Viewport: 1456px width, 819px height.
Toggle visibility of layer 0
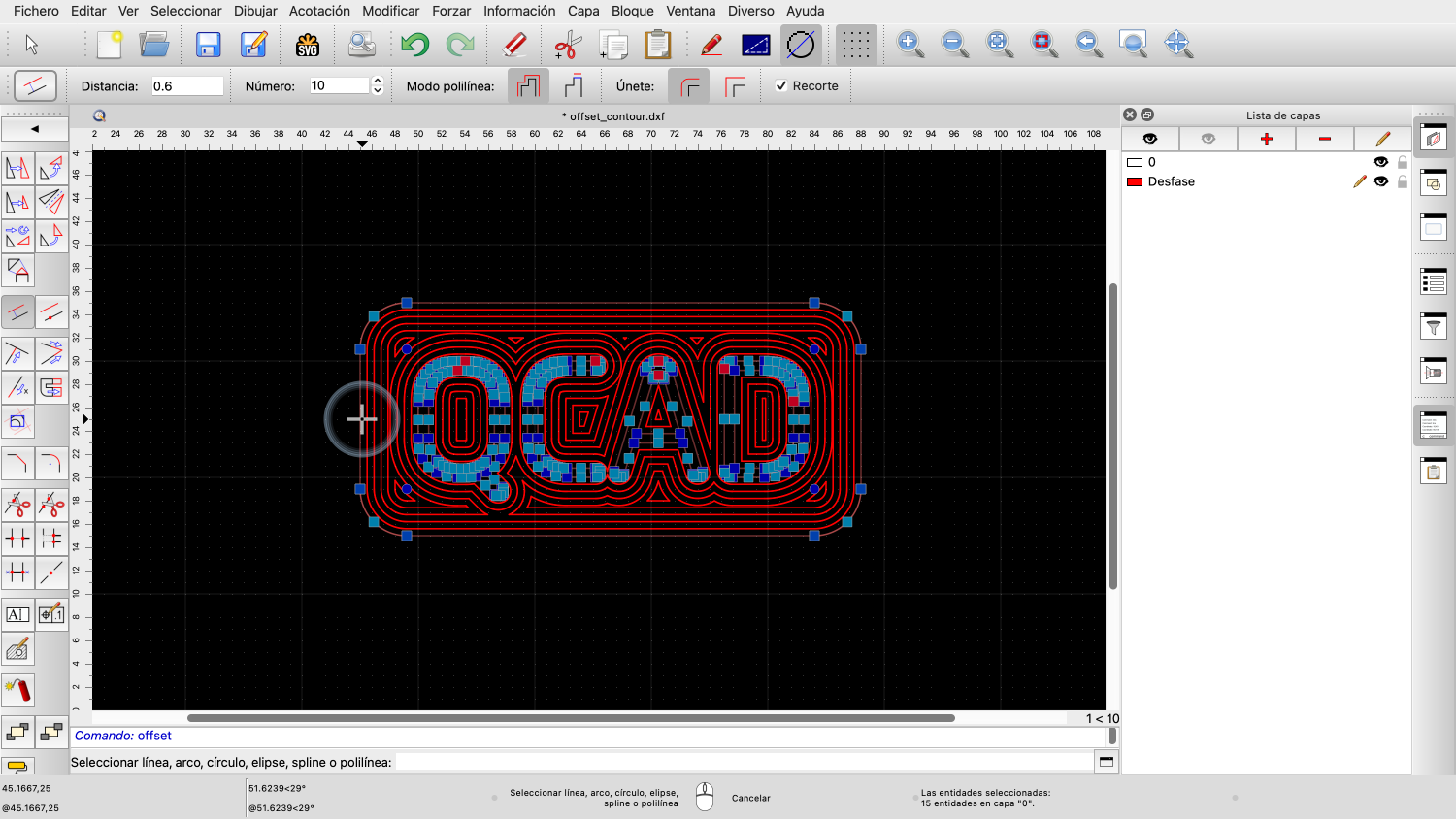[x=1380, y=162]
